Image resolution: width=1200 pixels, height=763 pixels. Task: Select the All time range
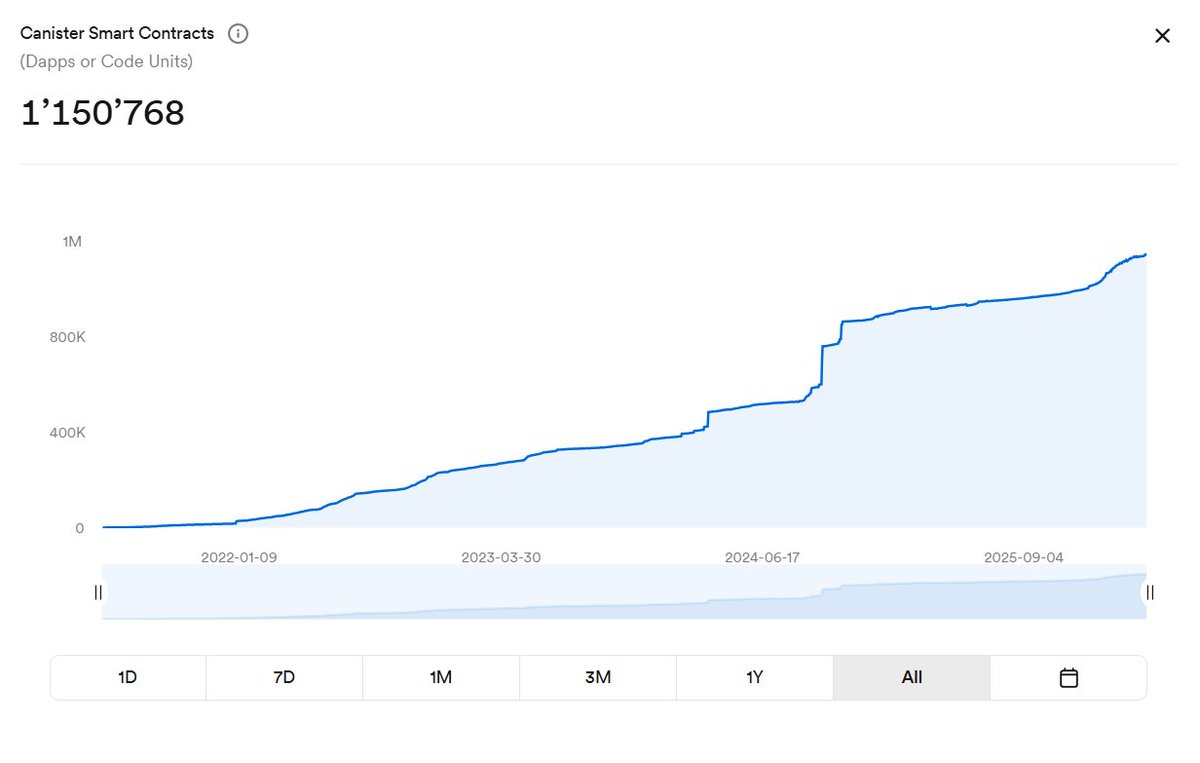point(912,677)
